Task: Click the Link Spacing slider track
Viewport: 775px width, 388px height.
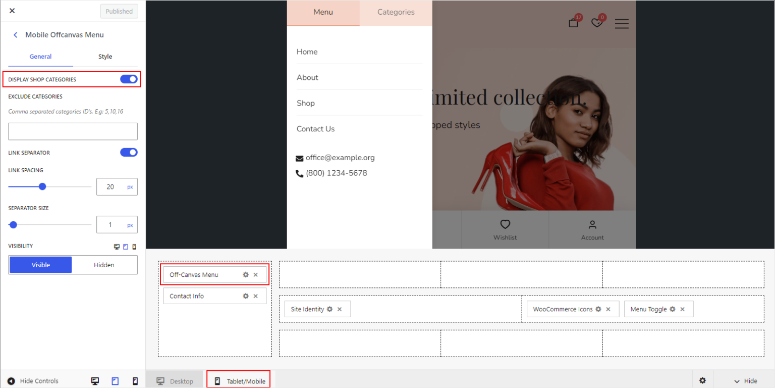Action: click(x=50, y=186)
